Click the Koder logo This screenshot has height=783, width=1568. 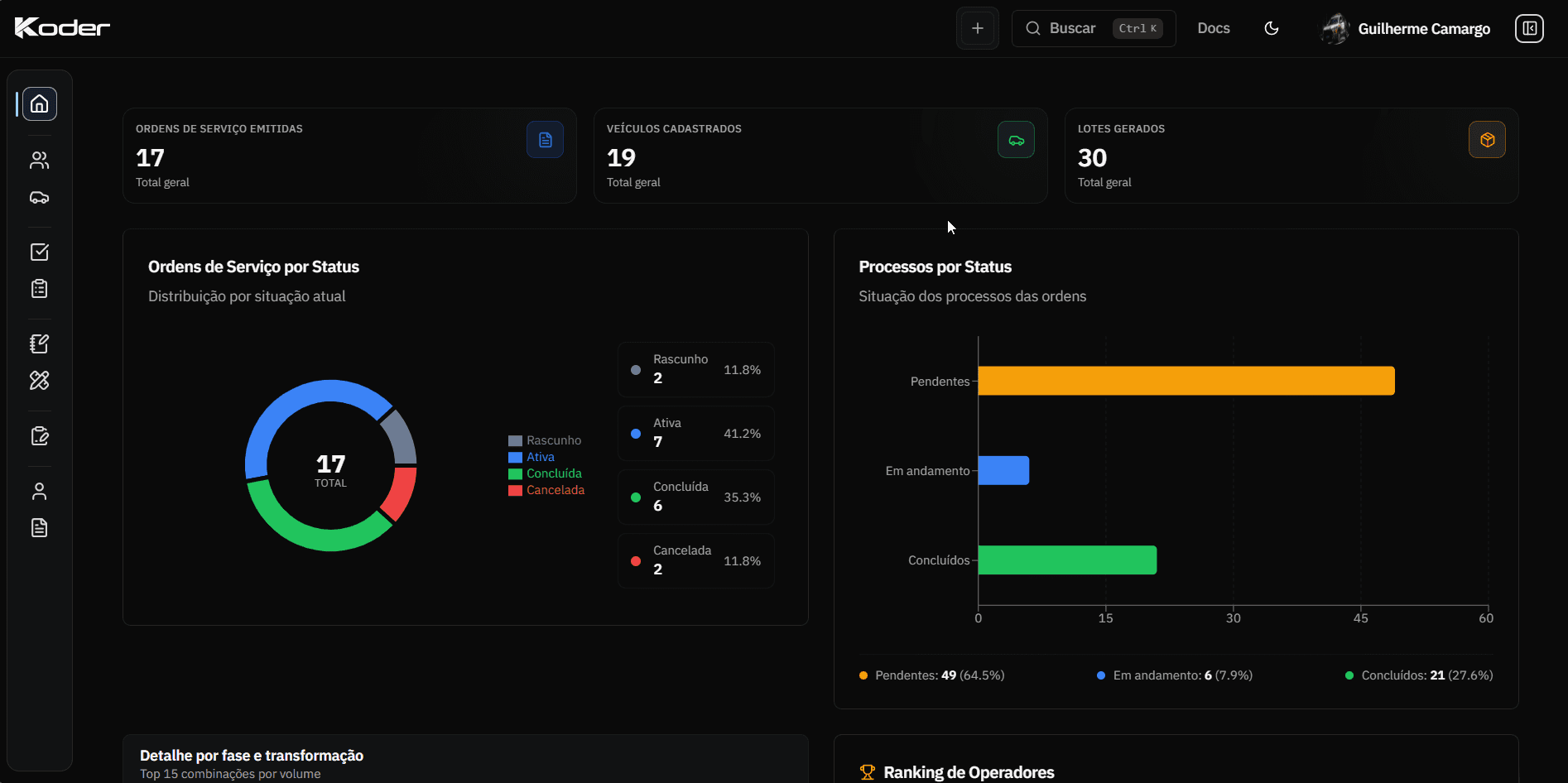[63, 28]
